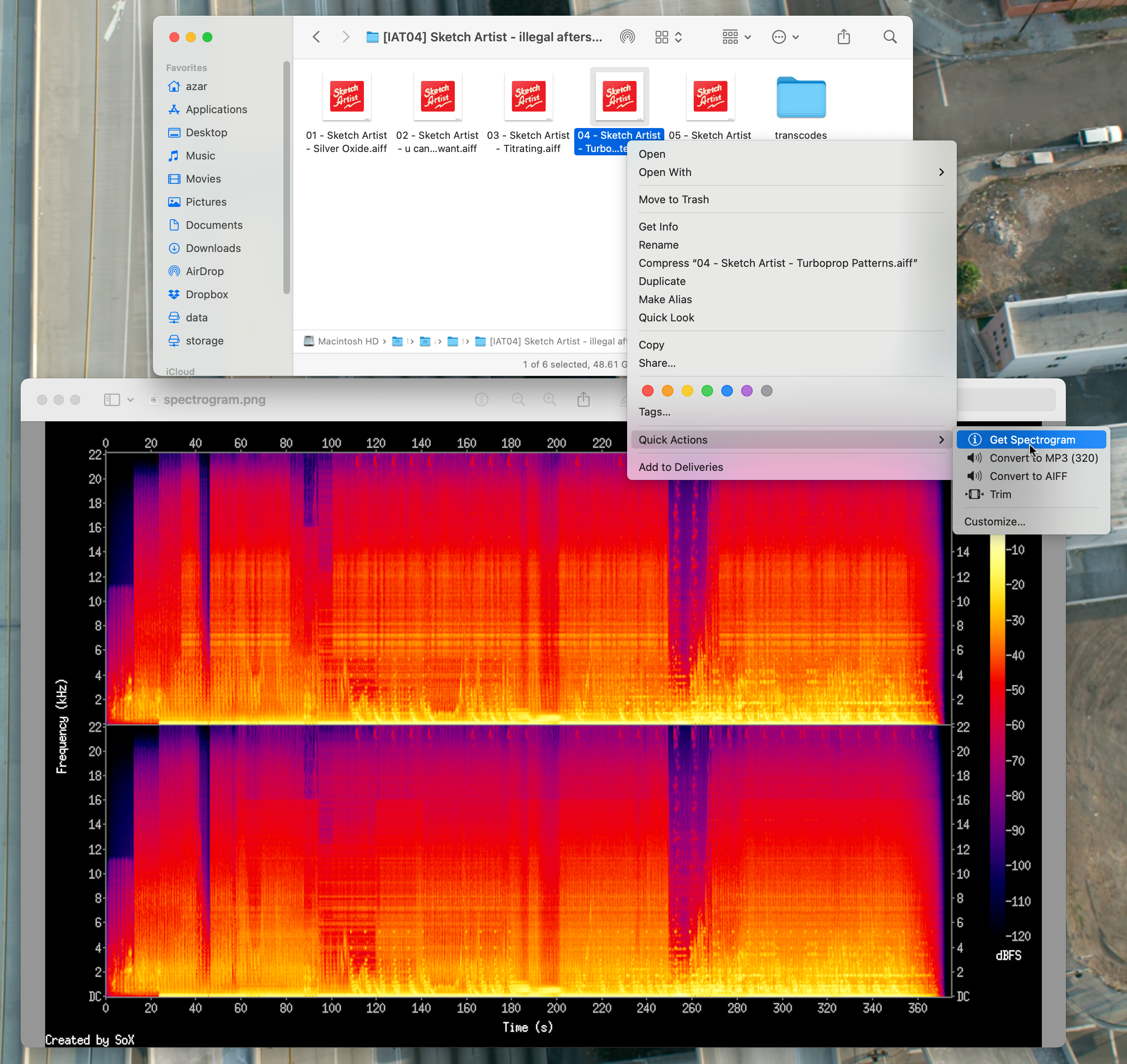Show image info using Preview's info icon
This screenshot has height=1064, width=1127.
pos(481,399)
